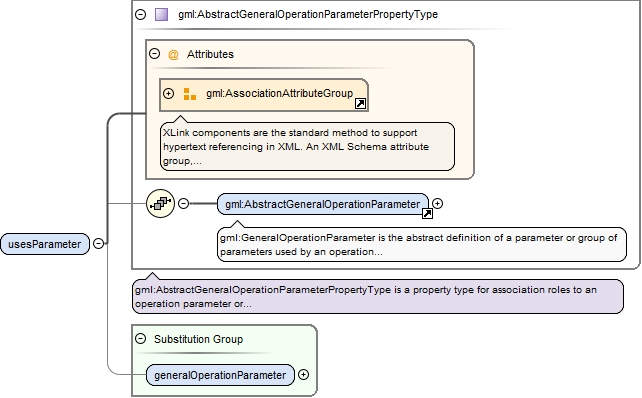Collapse gml:AbstractGeneralOperationParameterPropertyType box
Viewport: 642px width, 398px height.
click(140, 14)
